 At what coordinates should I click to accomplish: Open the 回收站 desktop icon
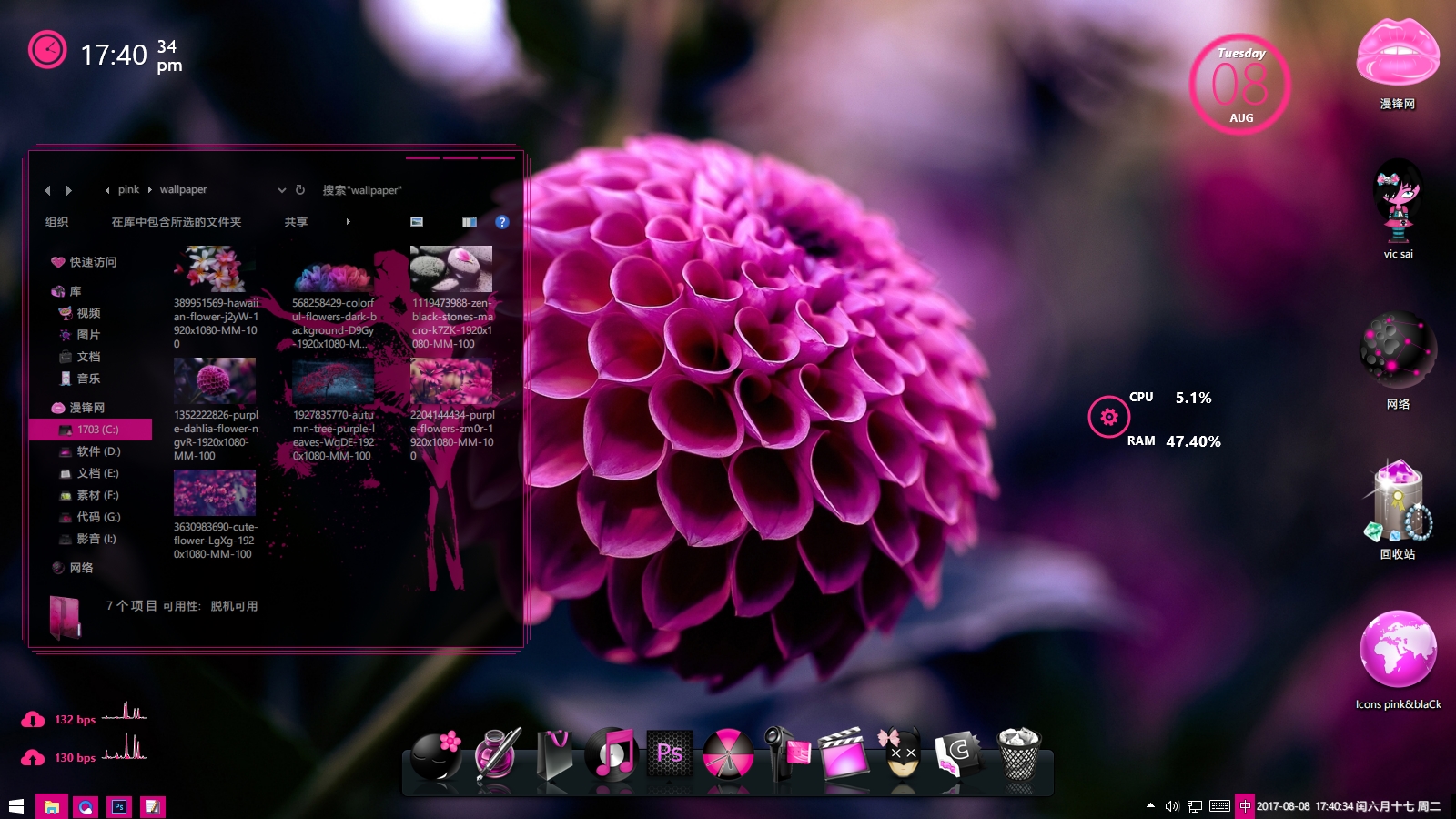(x=1398, y=510)
